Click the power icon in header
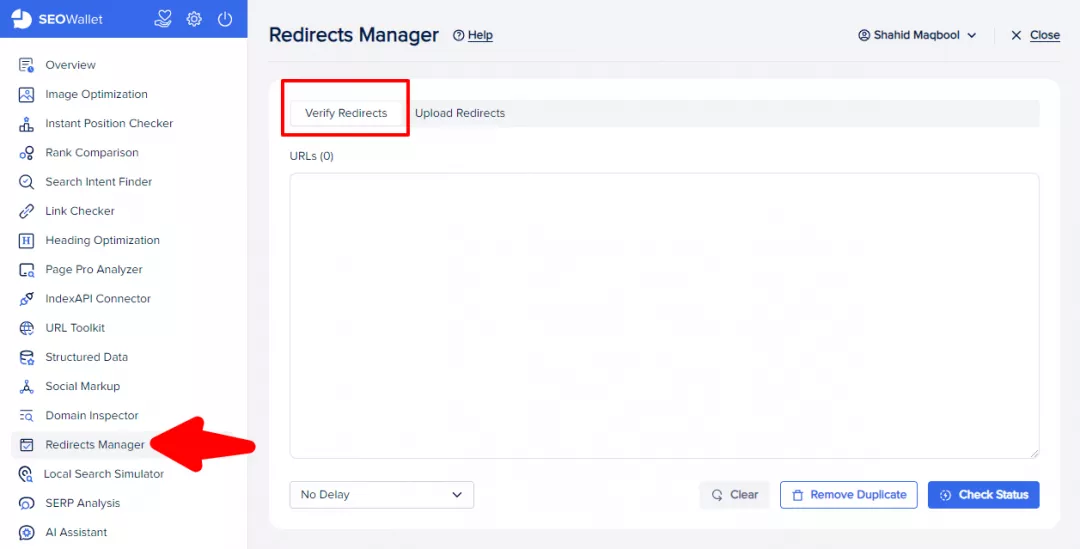 click(x=225, y=19)
